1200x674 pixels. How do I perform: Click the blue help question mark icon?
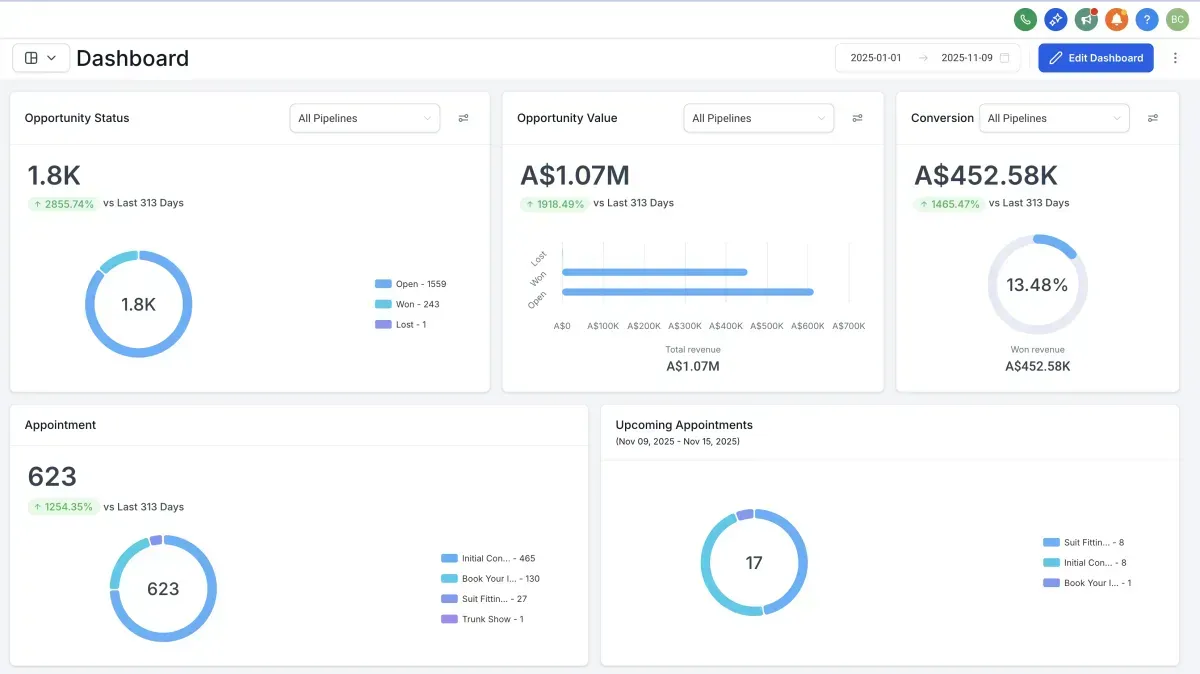[1147, 19]
